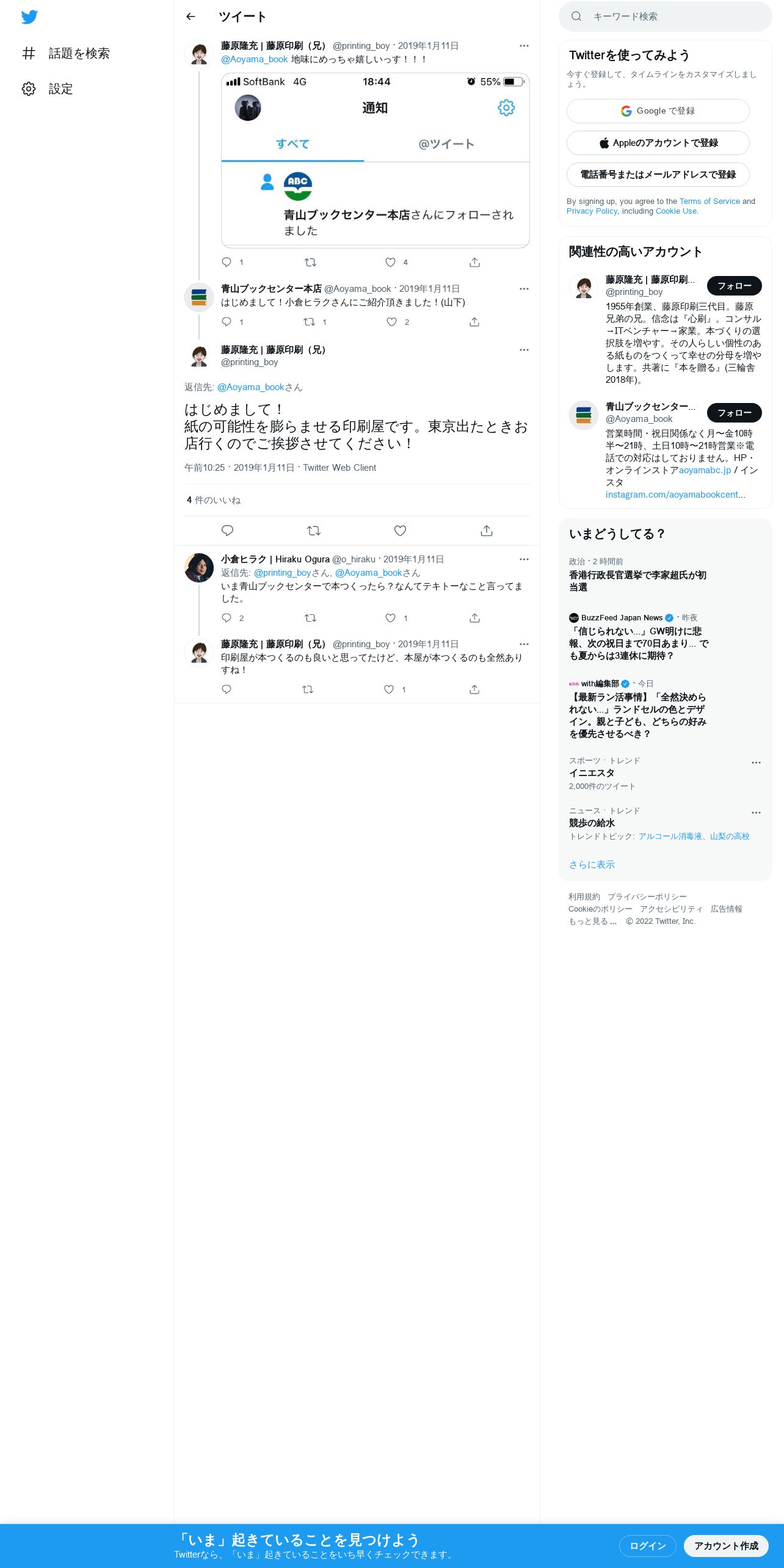This screenshot has height=1568, width=784.
Task: Retweet the 小倉ヒラクさんにご紹介頂きました tweet
Action: click(x=310, y=322)
